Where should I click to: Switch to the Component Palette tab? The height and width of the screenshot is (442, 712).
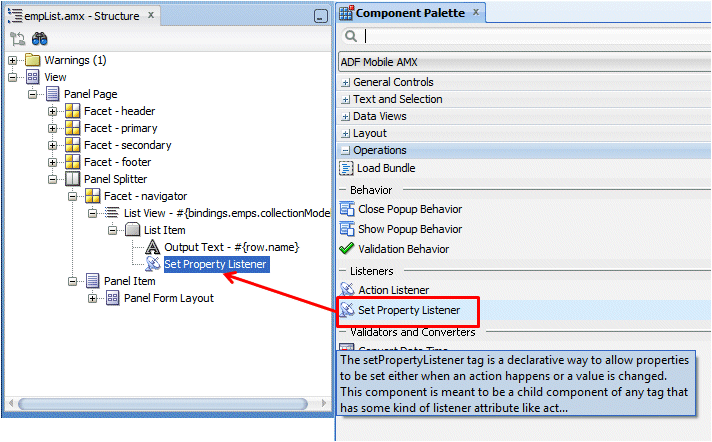(x=410, y=13)
